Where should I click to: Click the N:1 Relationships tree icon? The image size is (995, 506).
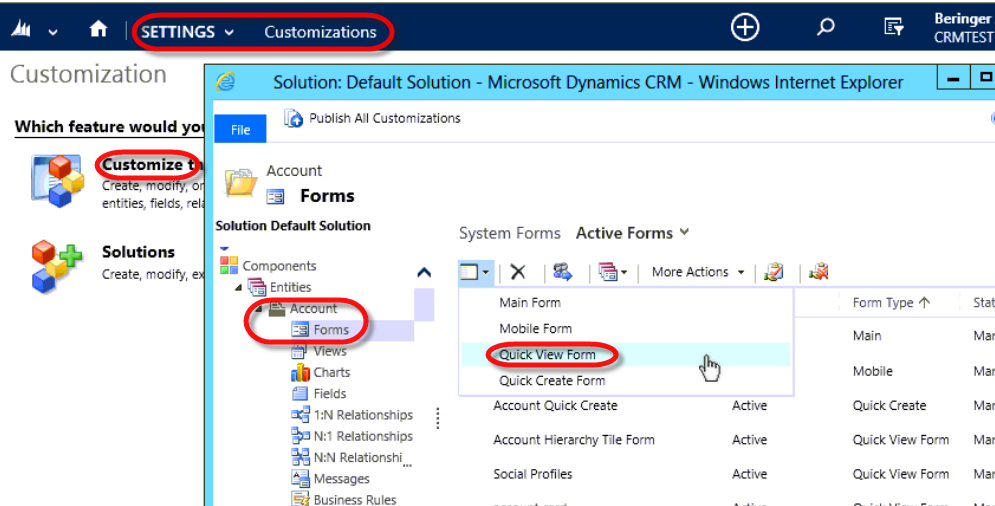300,436
